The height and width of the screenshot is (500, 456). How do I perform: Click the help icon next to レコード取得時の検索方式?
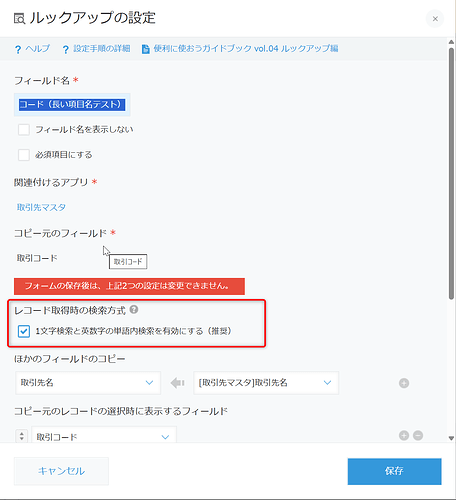click(134, 310)
